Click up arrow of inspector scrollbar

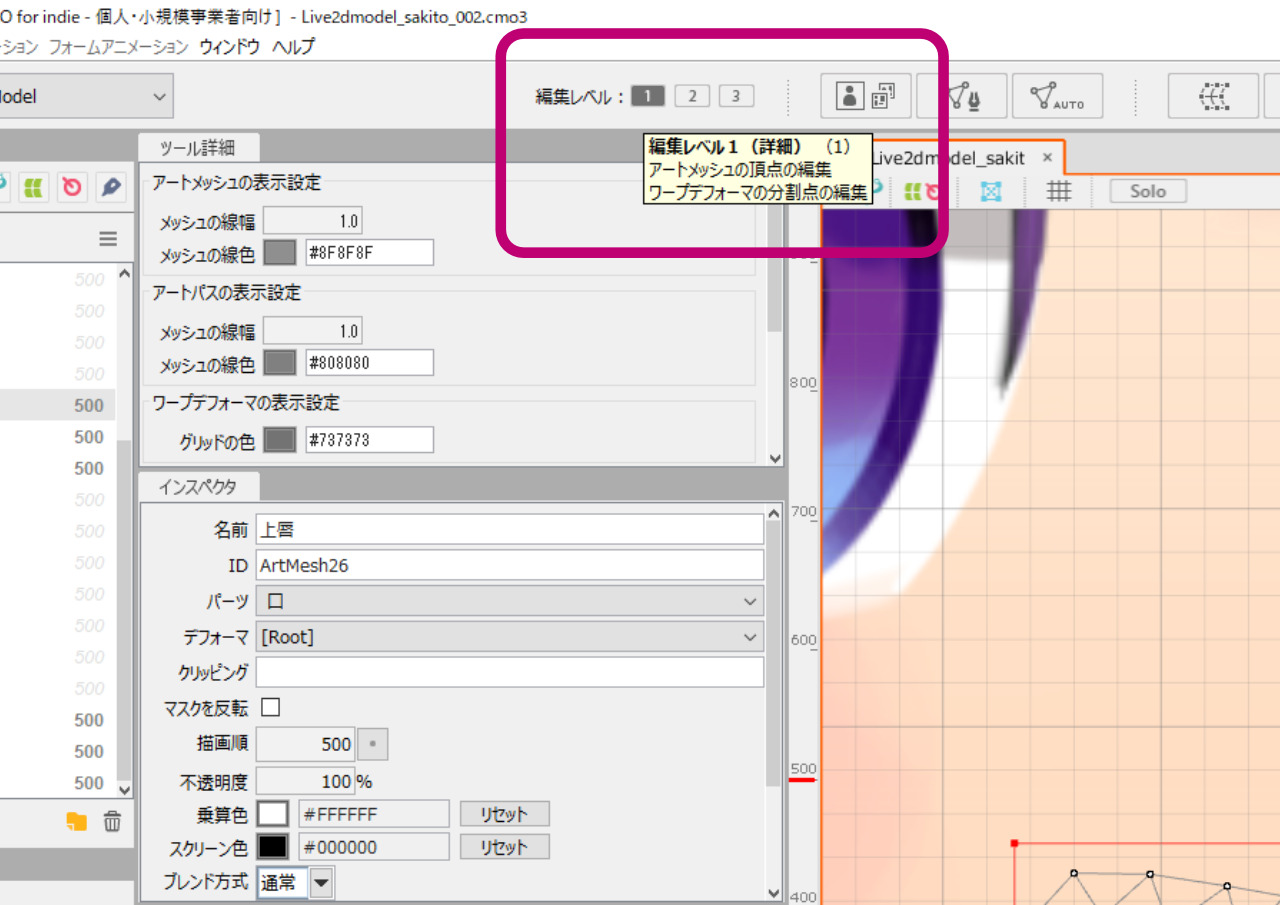pyautogui.click(x=774, y=512)
